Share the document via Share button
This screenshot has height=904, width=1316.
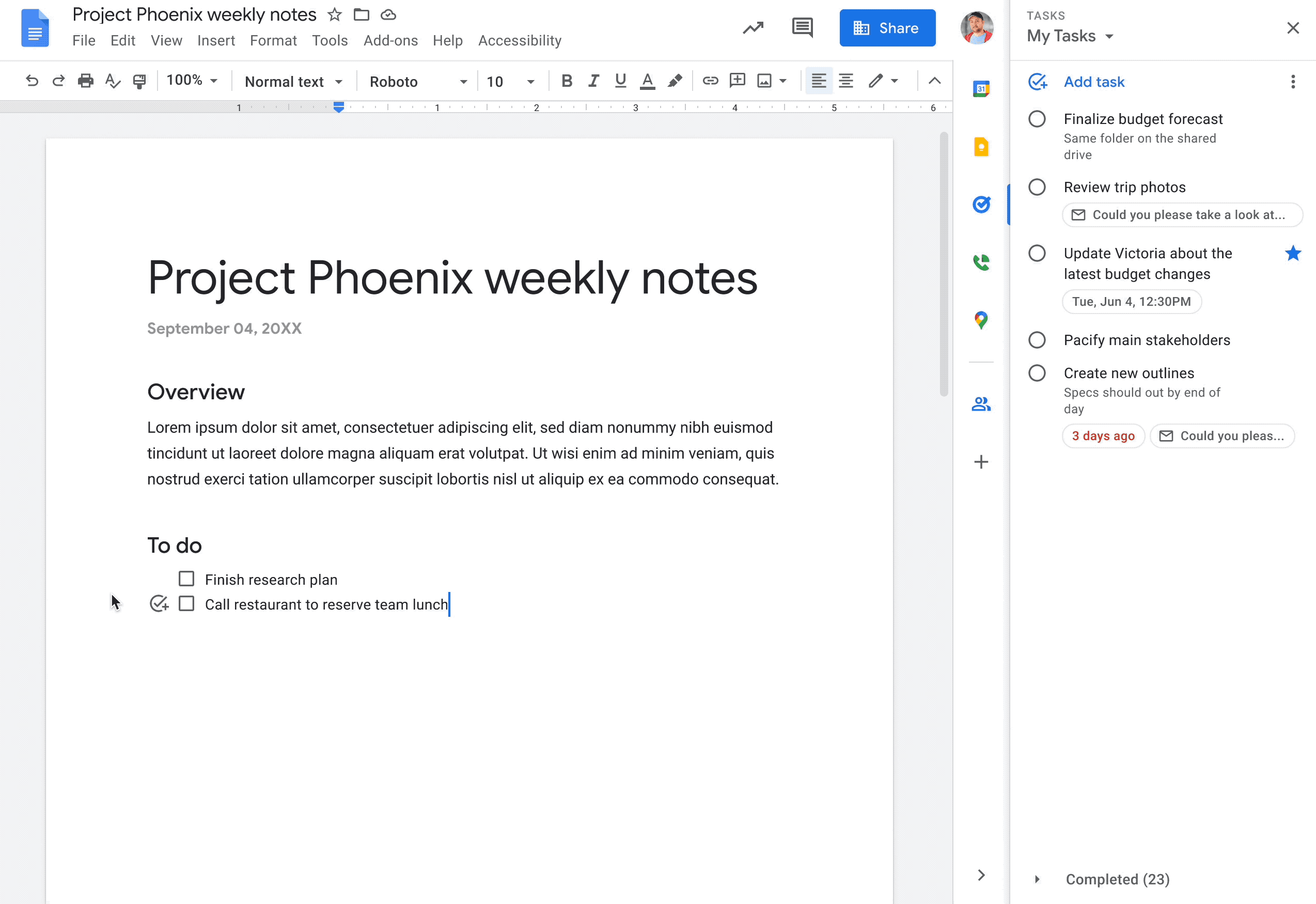click(887, 28)
